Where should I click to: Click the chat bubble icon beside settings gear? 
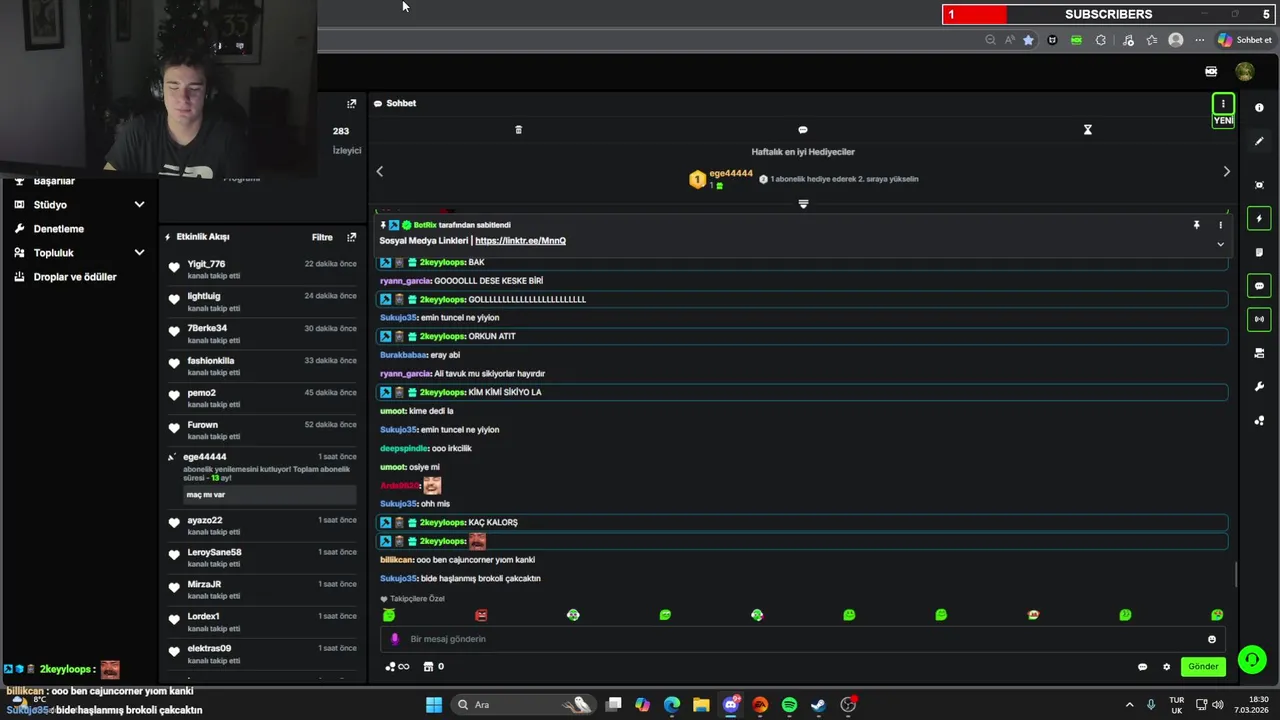1142,667
